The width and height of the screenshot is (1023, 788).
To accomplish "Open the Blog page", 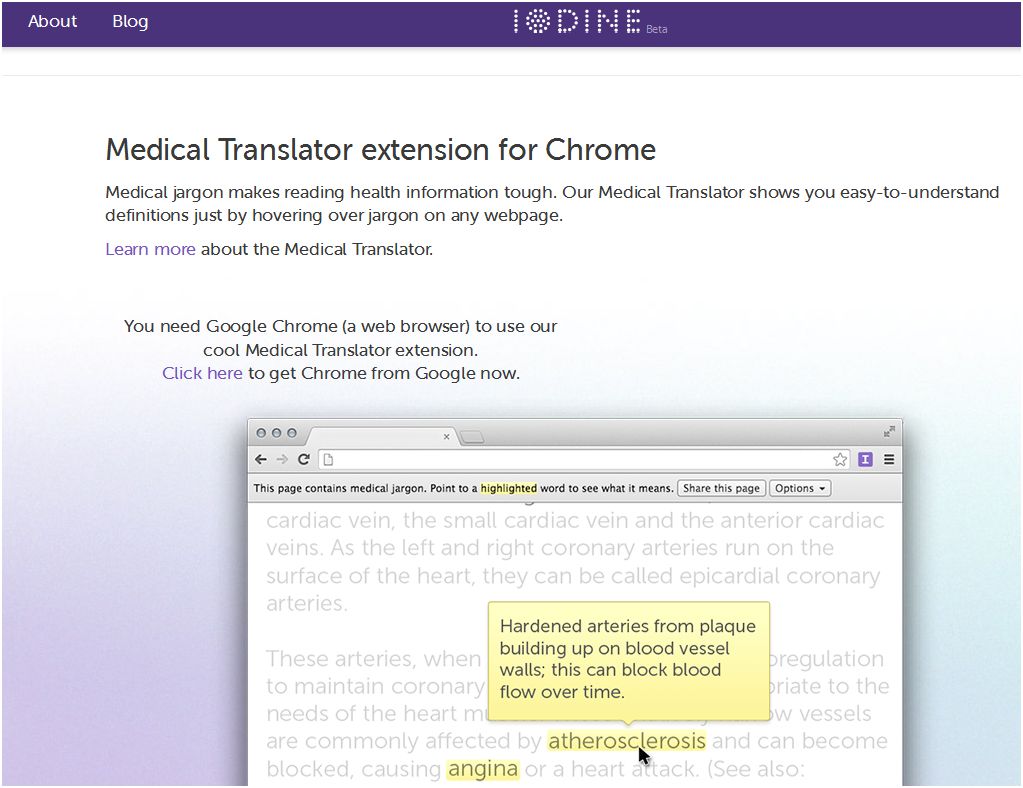I will click(130, 22).
